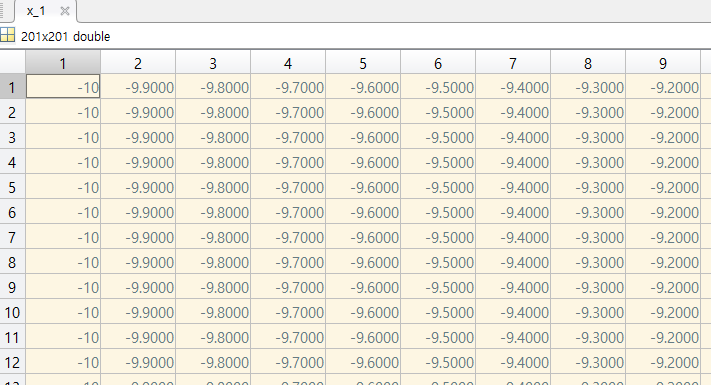
Task: Click cell -10 in row 6
Action: point(63,211)
